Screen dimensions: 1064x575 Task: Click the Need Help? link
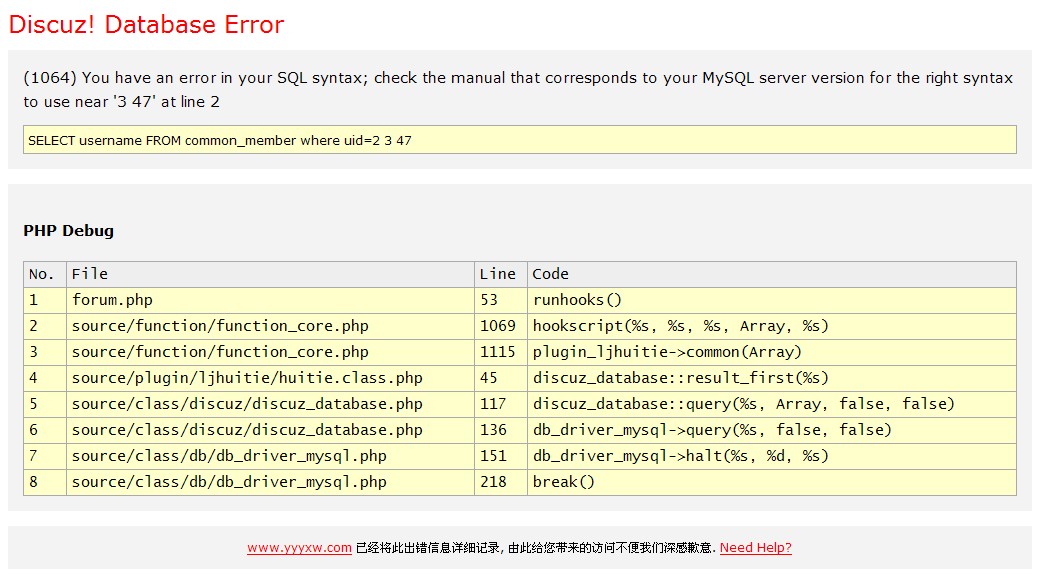click(x=755, y=548)
